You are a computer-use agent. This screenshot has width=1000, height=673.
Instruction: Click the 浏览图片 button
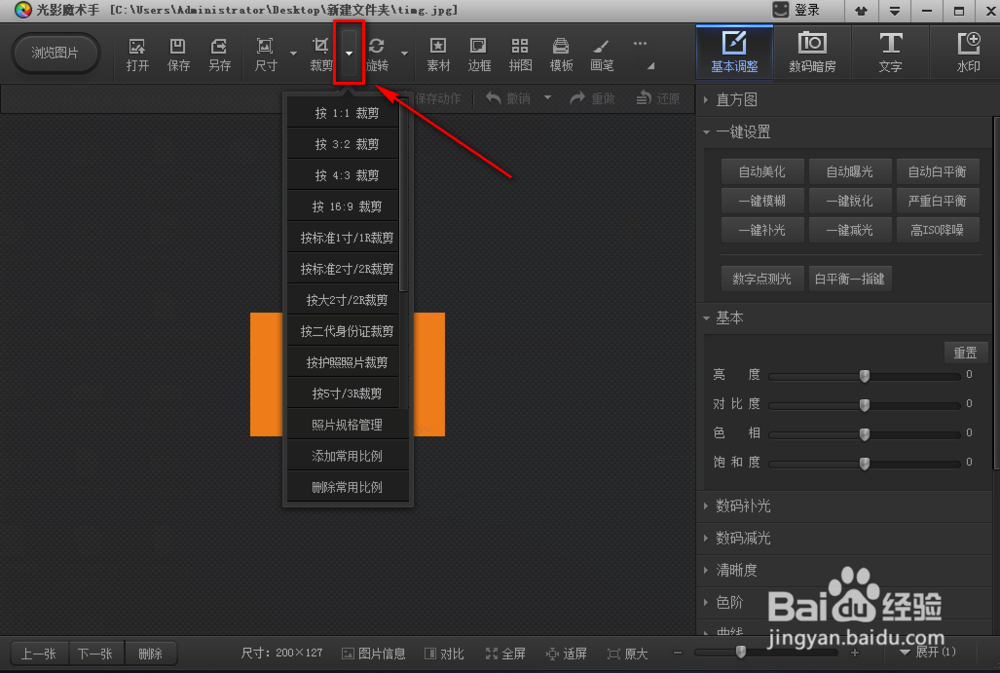point(55,53)
